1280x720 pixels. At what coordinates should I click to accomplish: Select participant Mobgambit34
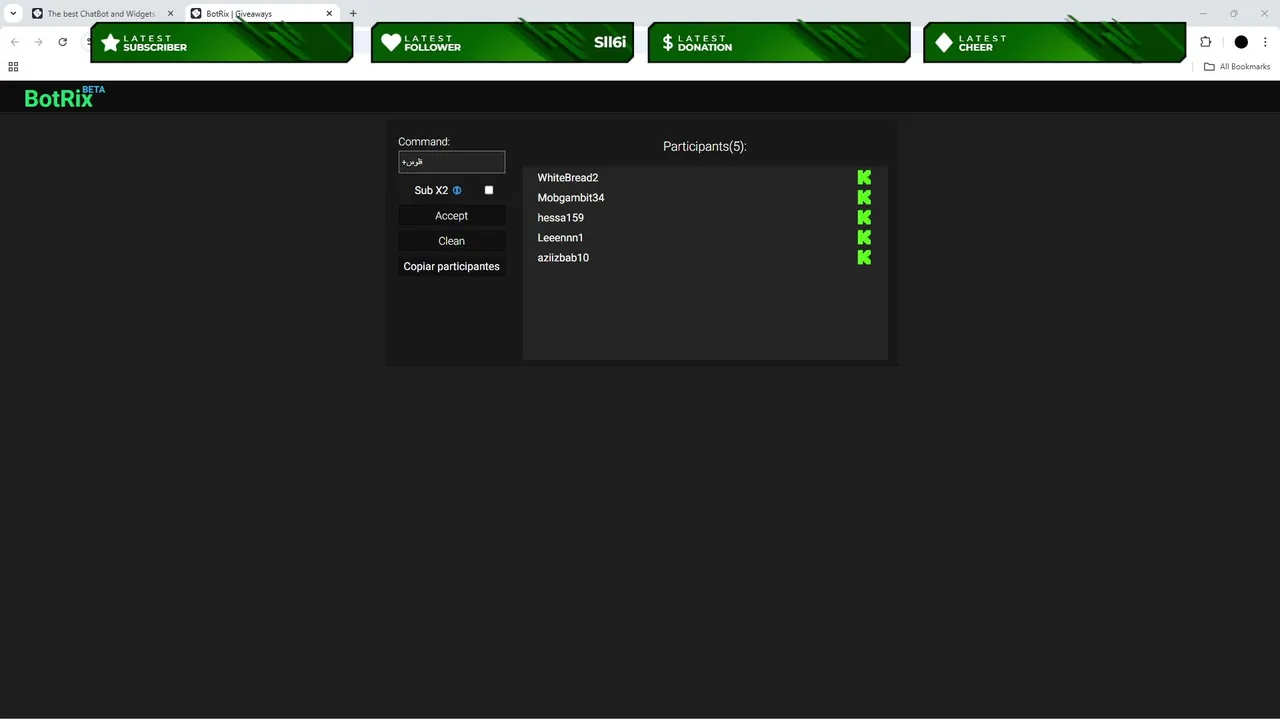tap(571, 198)
